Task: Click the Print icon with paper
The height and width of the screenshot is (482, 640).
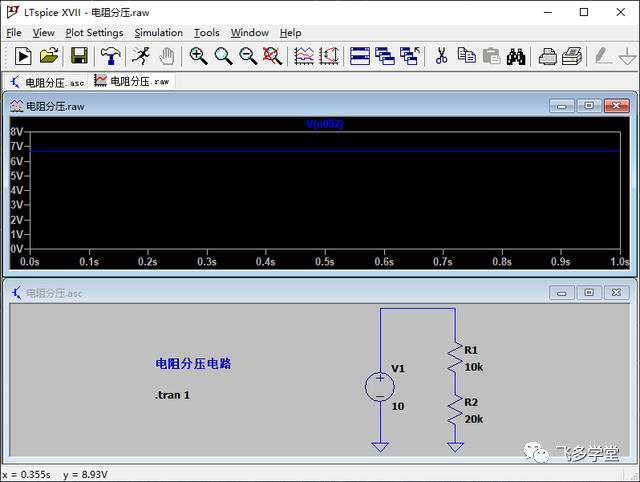Action: (572, 56)
